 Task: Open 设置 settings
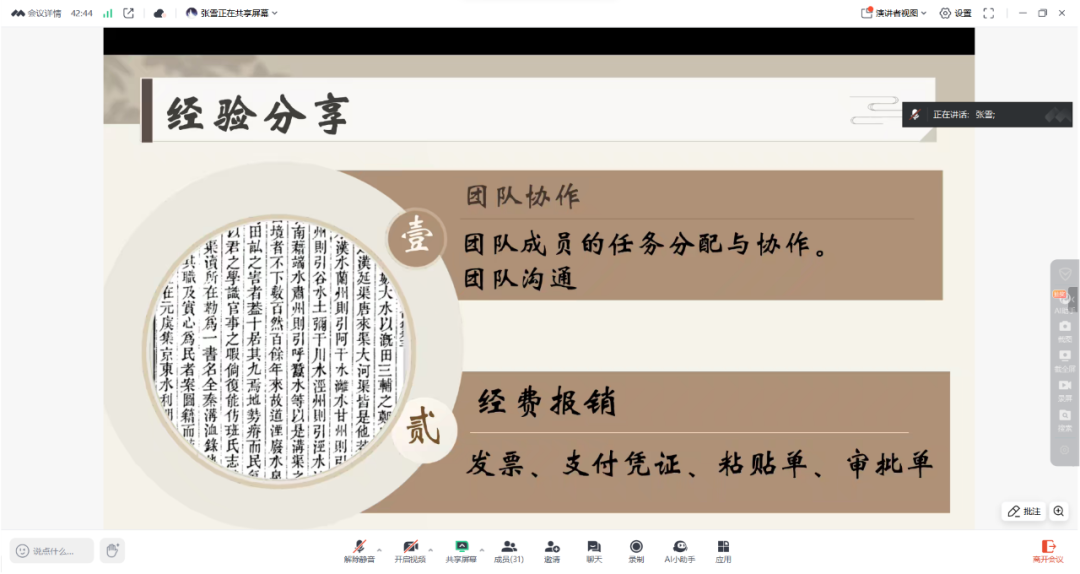tap(955, 13)
